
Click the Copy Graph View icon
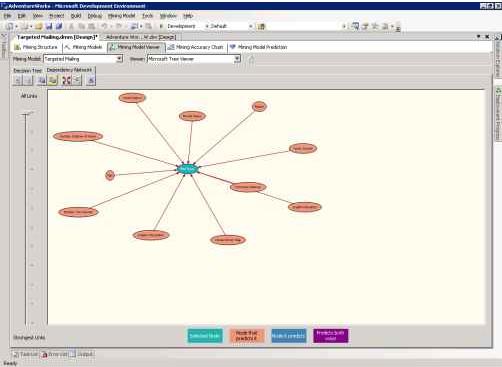coord(42,80)
